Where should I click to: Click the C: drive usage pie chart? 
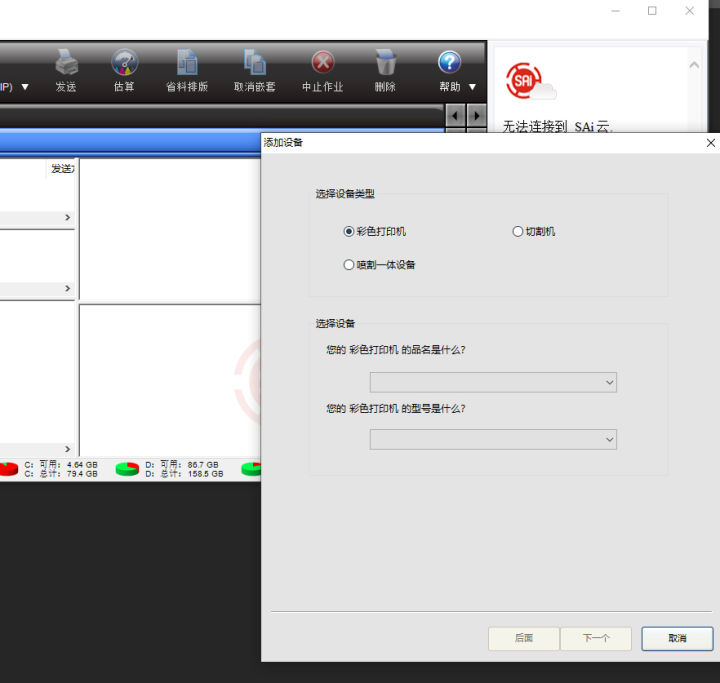coord(7,468)
